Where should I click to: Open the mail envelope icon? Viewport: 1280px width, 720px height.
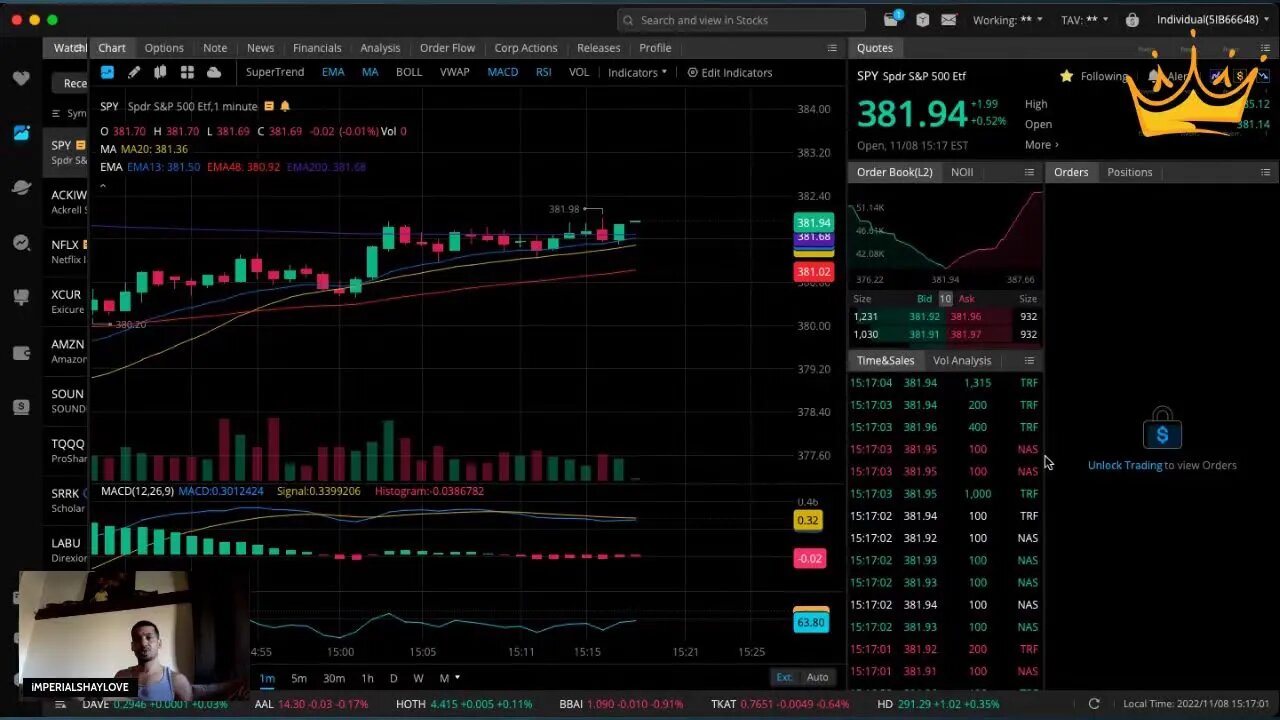[x=948, y=19]
